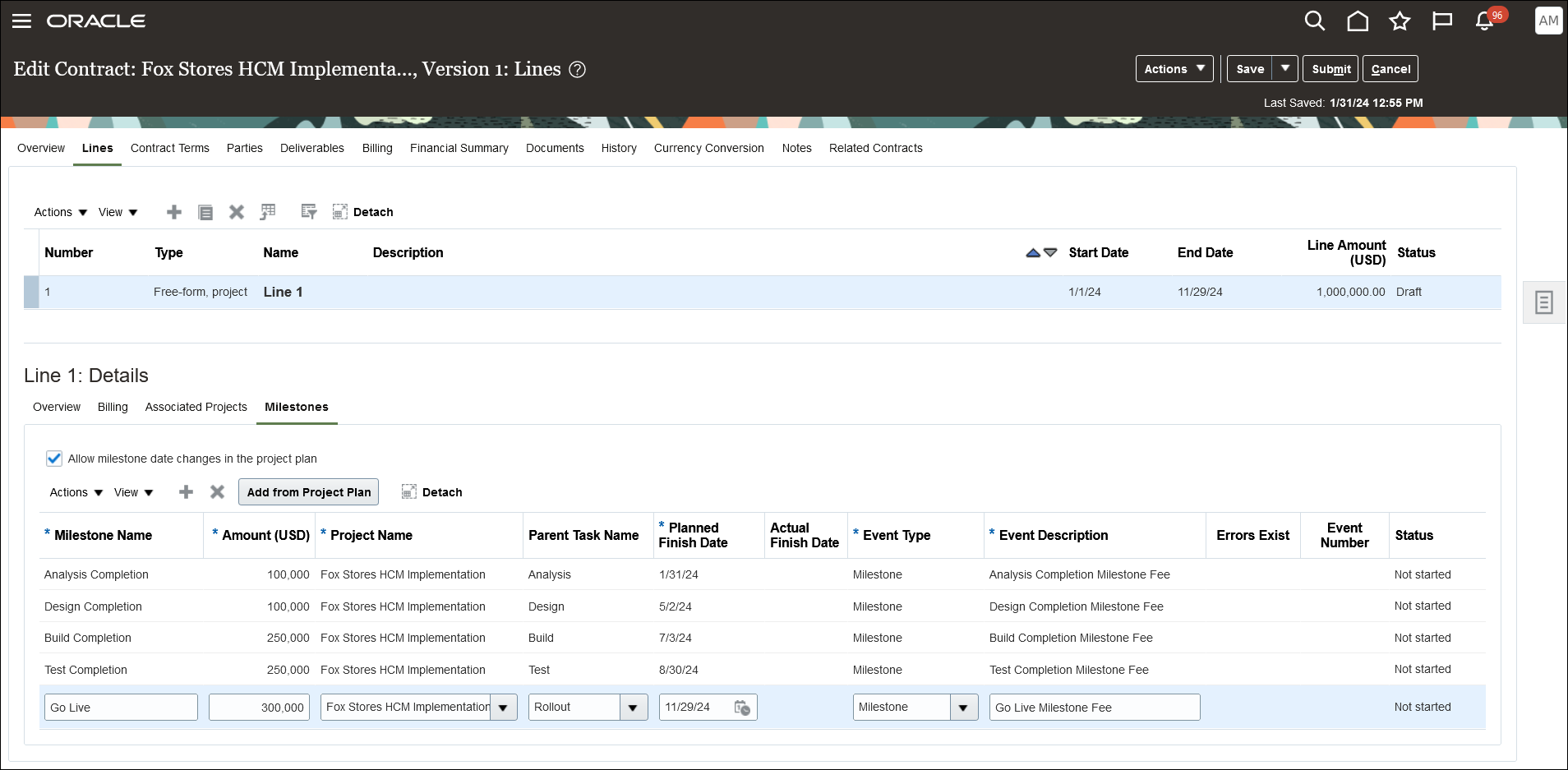Open the Currency Conversion tab

point(709,148)
